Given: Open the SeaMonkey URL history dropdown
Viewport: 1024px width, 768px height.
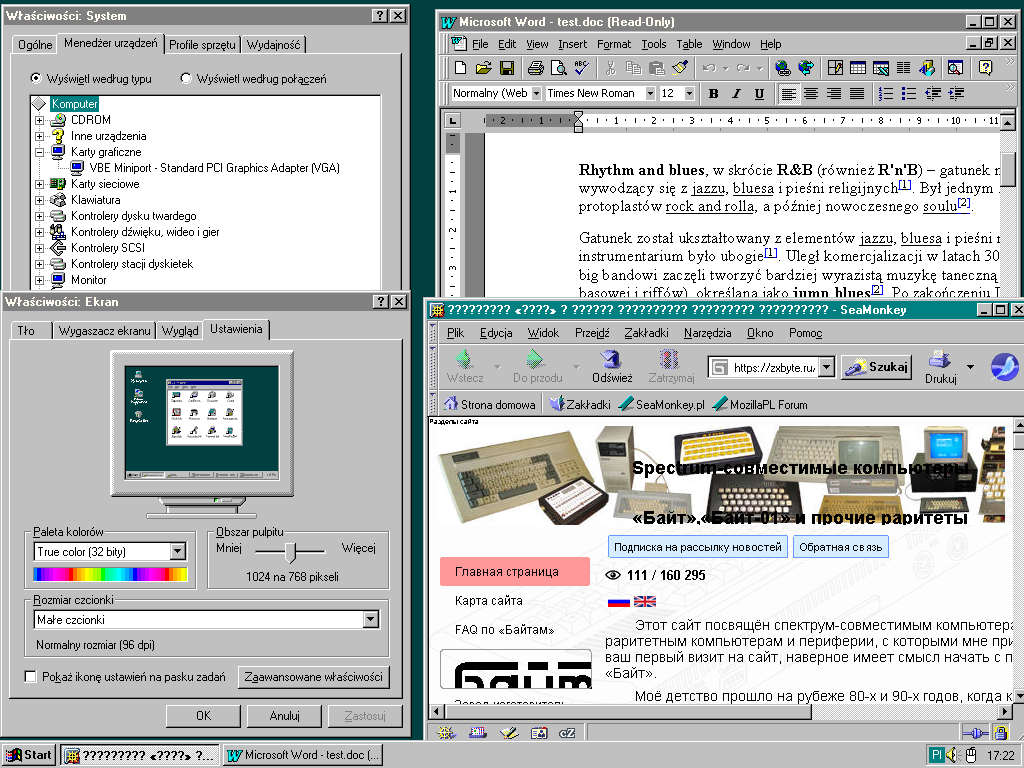Looking at the screenshot, I should (827, 368).
